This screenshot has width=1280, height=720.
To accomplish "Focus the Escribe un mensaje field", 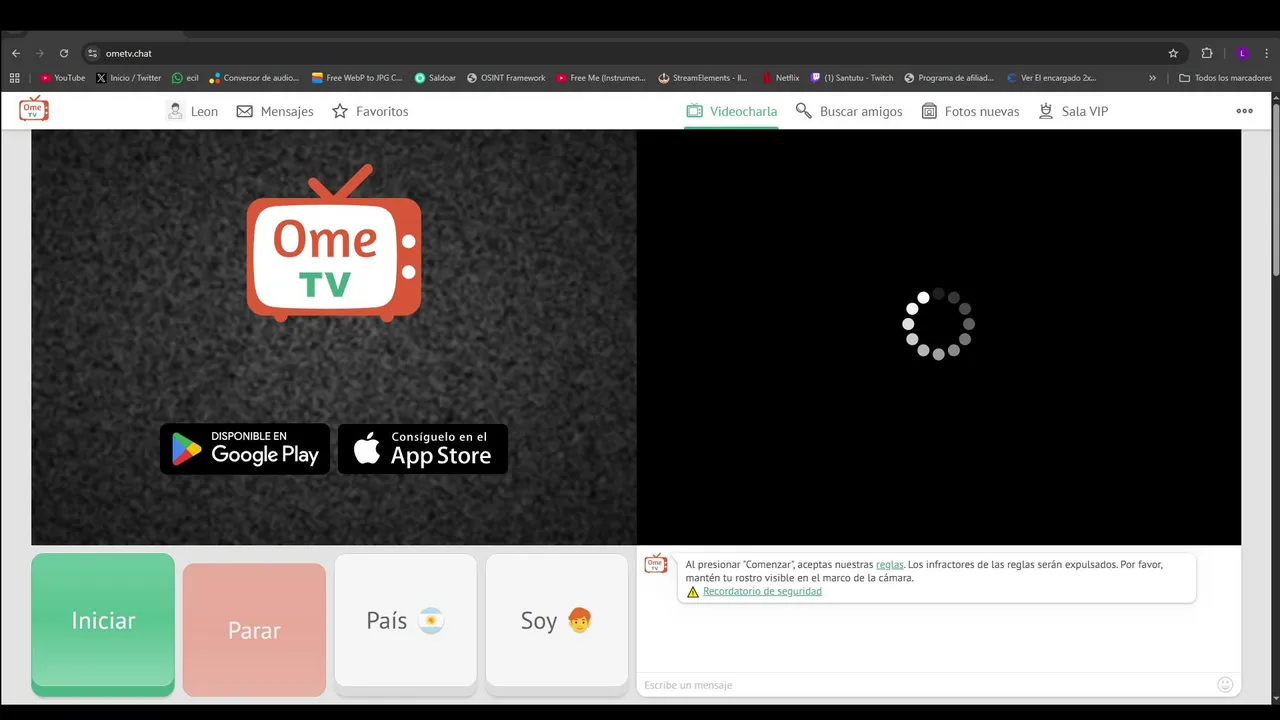I will click(x=925, y=685).
